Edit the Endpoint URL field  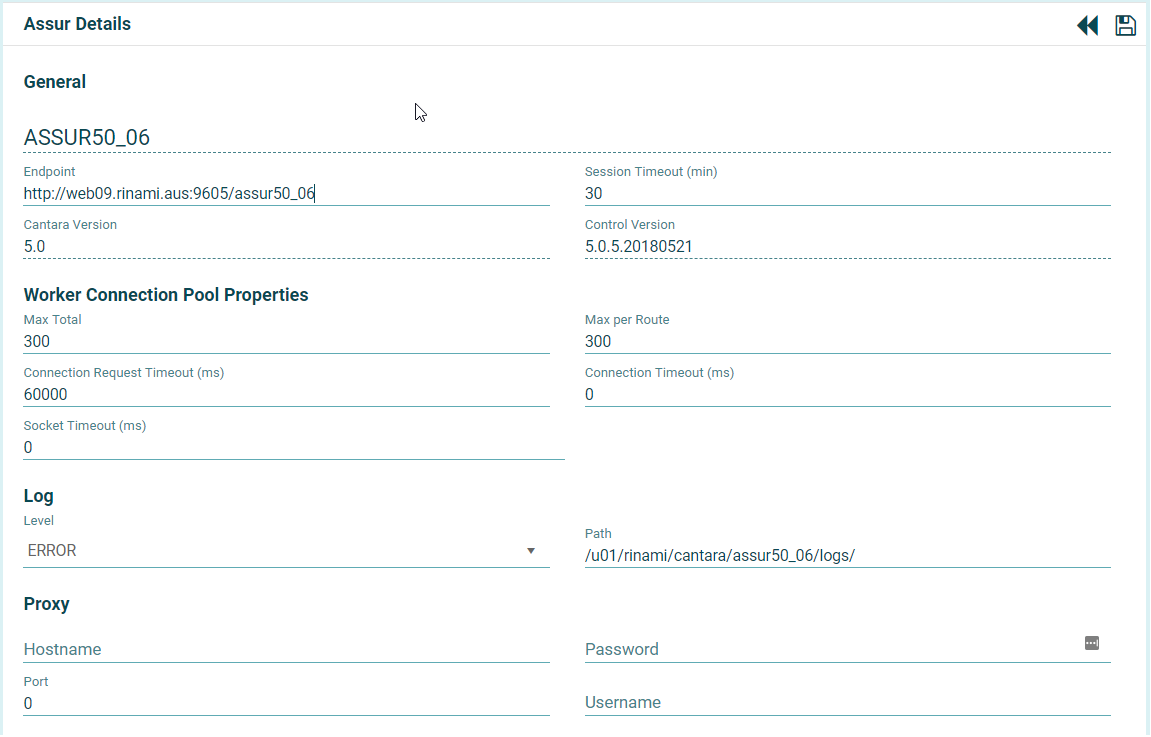[286, 194]
